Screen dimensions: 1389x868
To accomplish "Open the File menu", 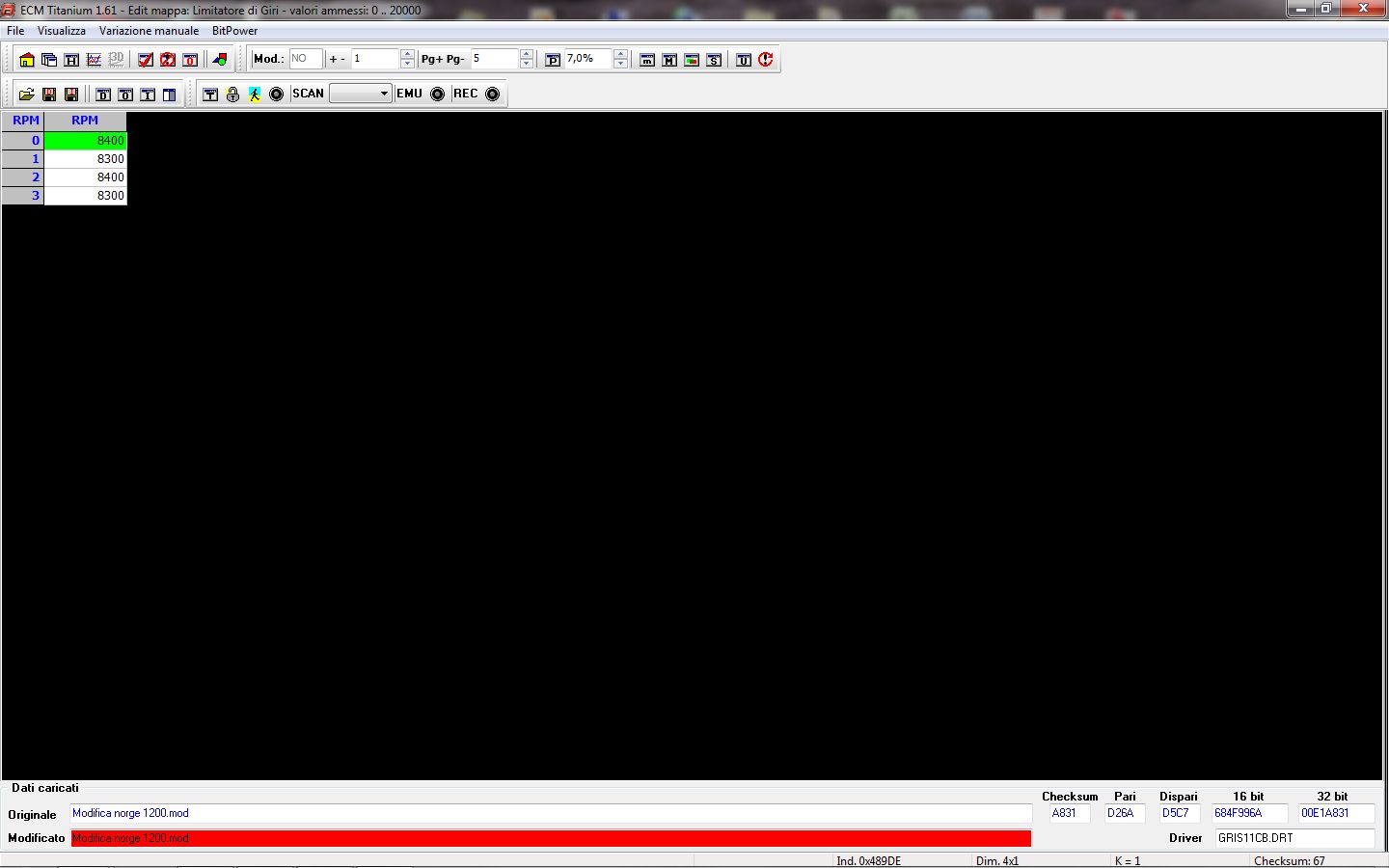I will 15,31.
